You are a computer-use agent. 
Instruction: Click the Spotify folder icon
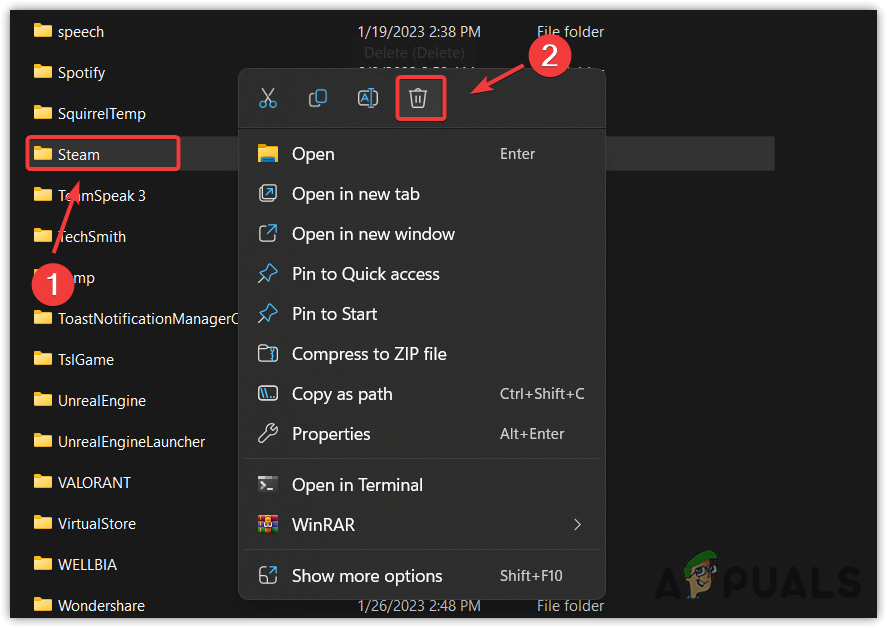(43, 71)
